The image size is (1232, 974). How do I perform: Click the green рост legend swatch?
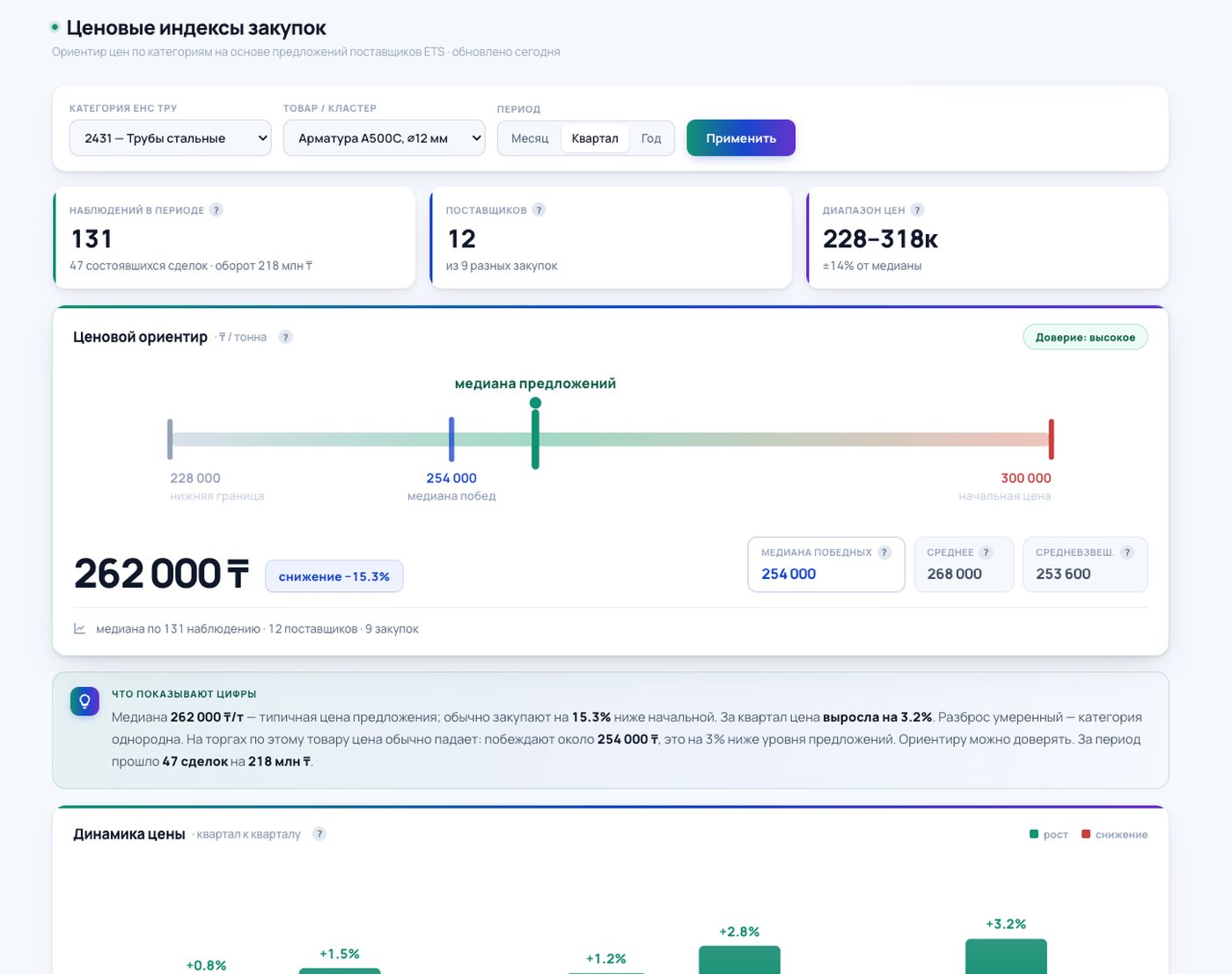(1034, 834)
